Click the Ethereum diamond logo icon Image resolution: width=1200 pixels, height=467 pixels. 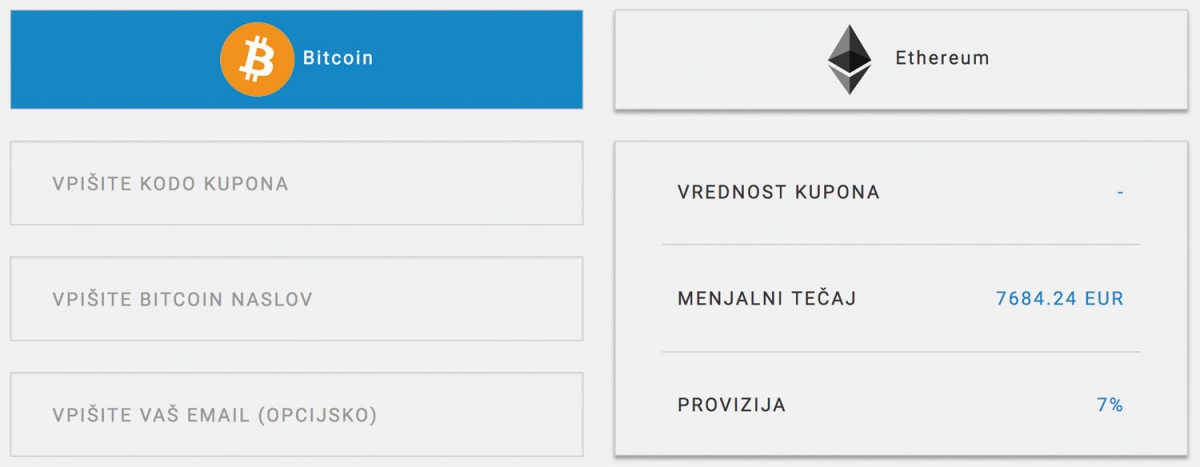point(850,59)
